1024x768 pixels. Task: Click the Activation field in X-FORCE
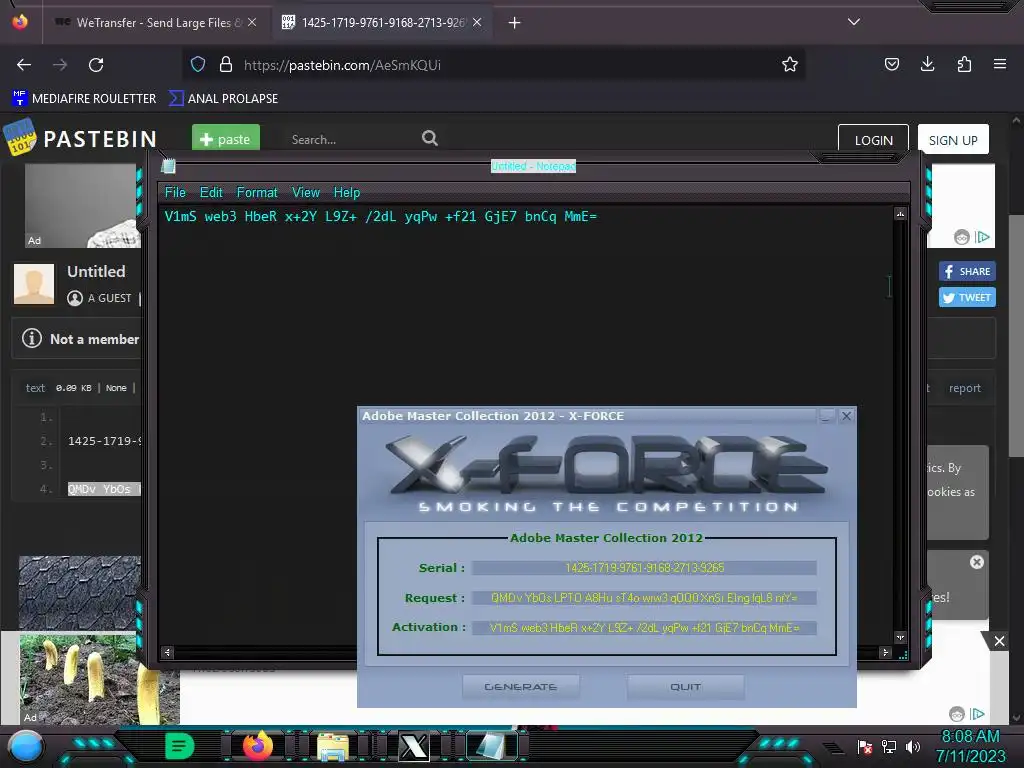coord(644,628)
